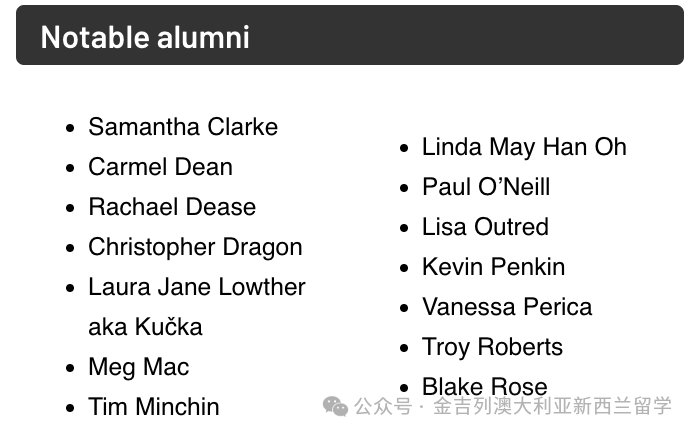This screenshot has height=434, width=694.
Task: Click the bullet point beside Samantha Clarke
Action: click(69, 128)
